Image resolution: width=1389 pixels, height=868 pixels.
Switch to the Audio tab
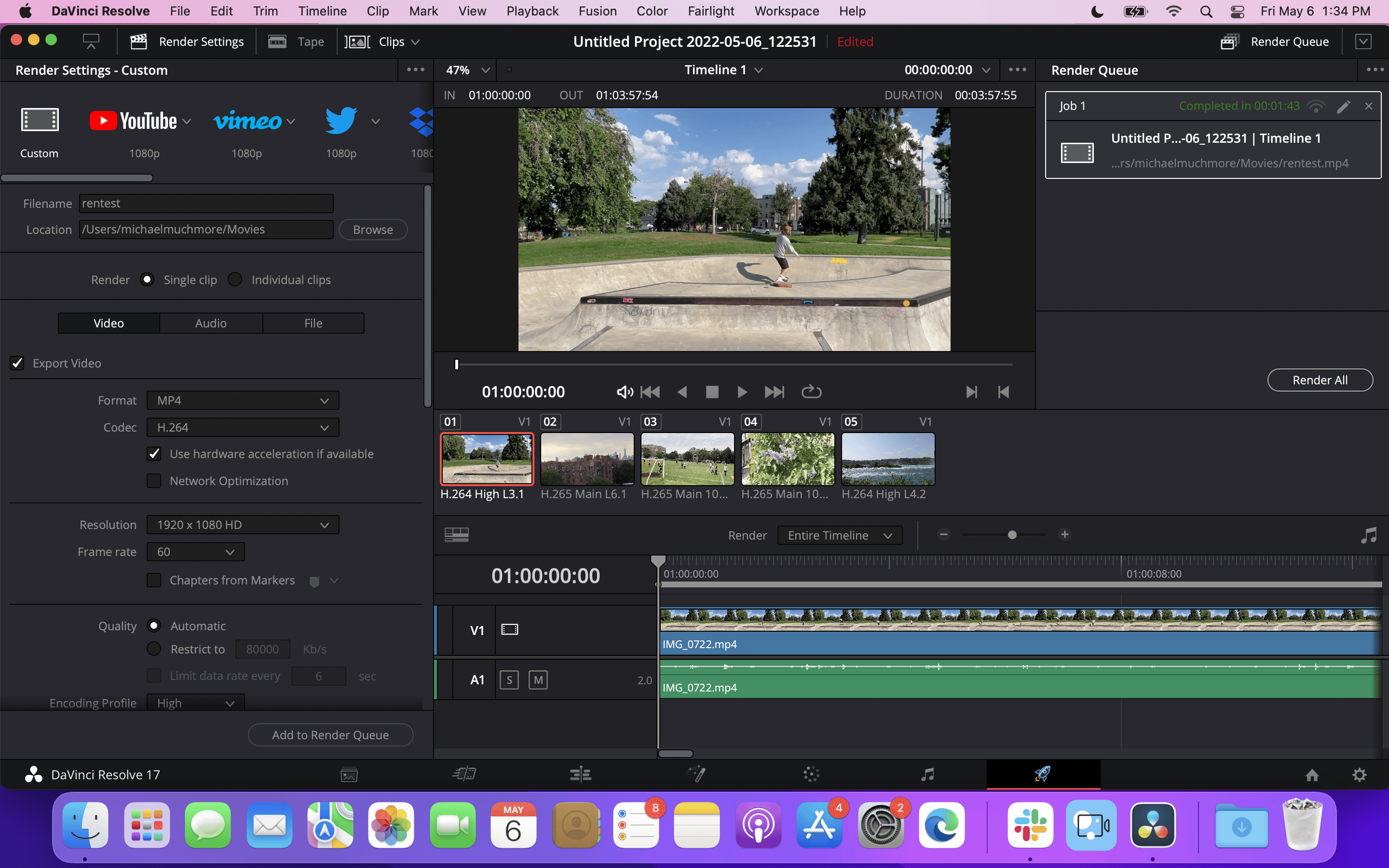pos(211,323)
